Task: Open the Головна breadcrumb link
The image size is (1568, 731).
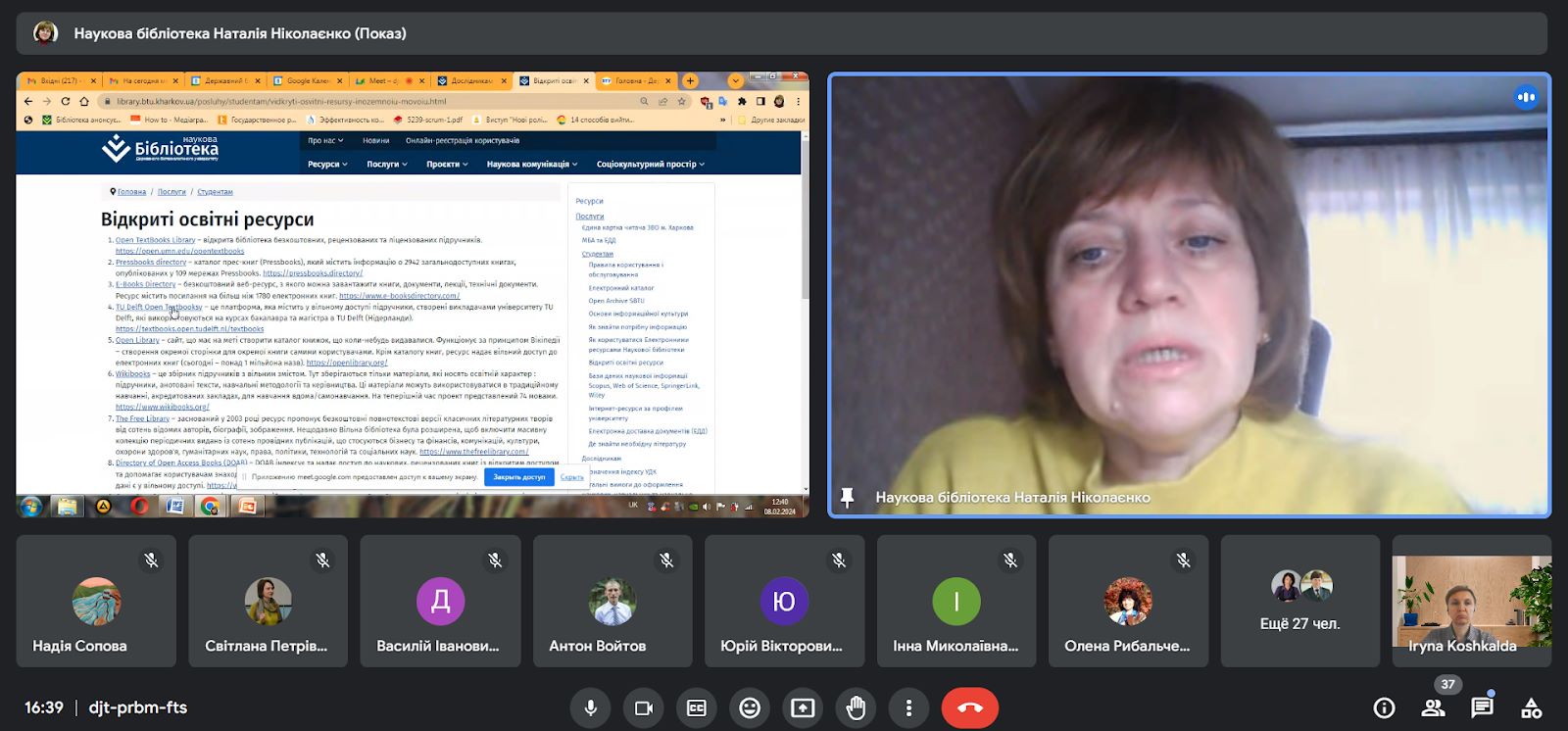Action: coord(131,192)
